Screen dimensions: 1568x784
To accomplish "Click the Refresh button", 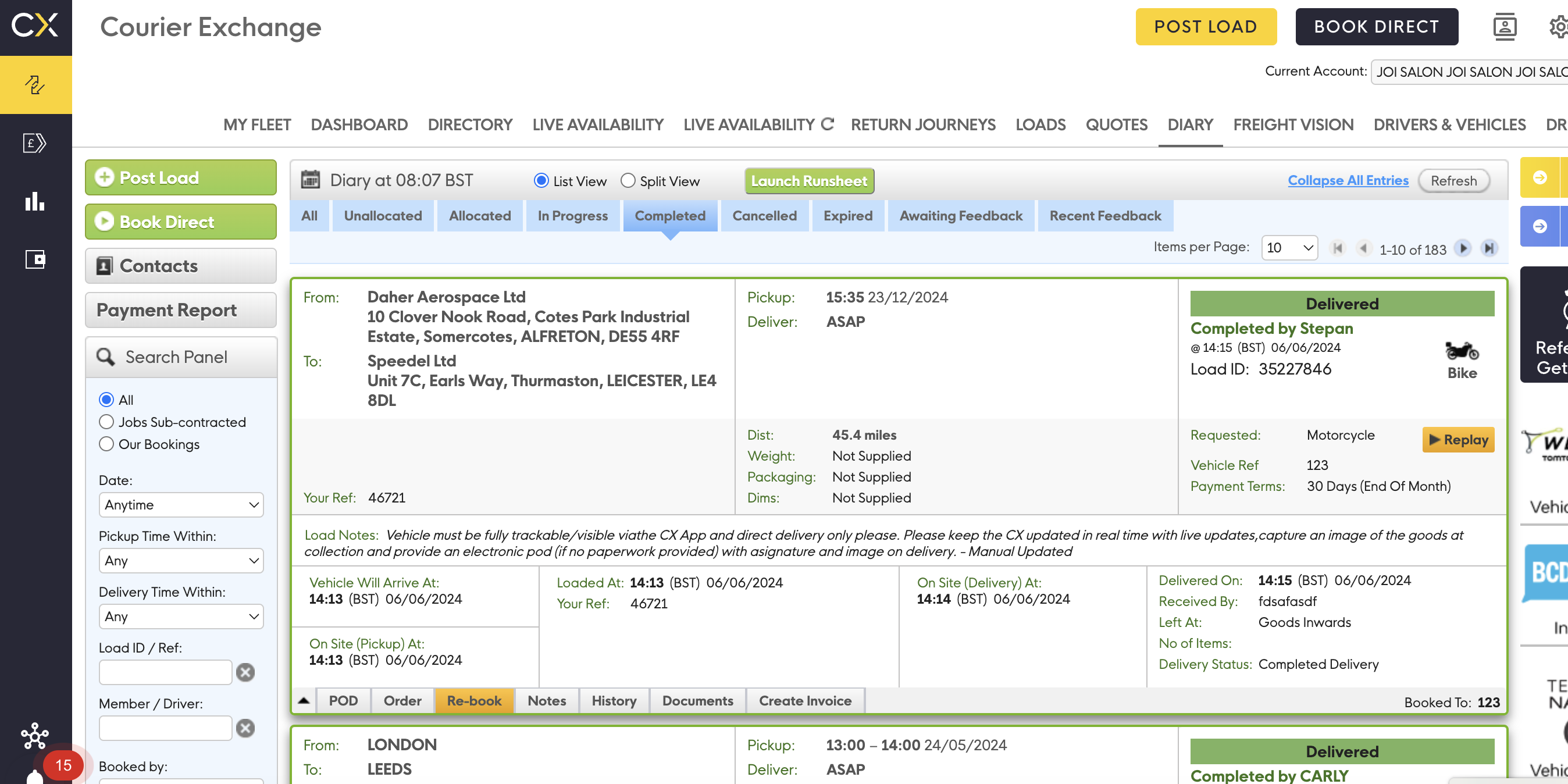I will (x=1453, y=181).
